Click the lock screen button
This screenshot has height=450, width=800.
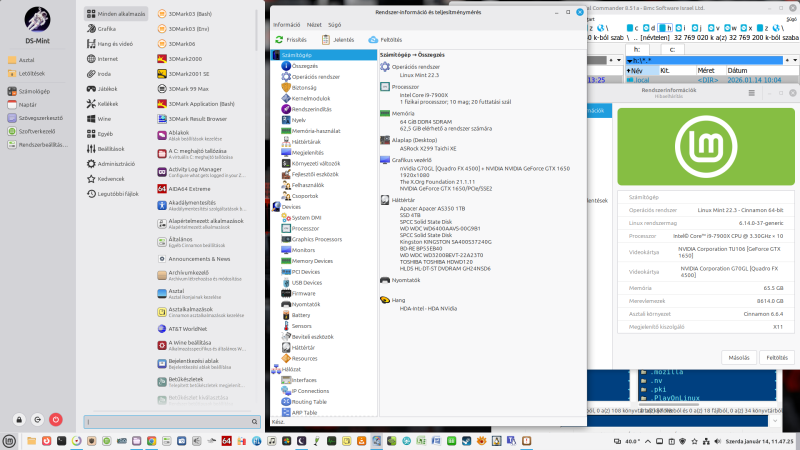tap(19, 420)
